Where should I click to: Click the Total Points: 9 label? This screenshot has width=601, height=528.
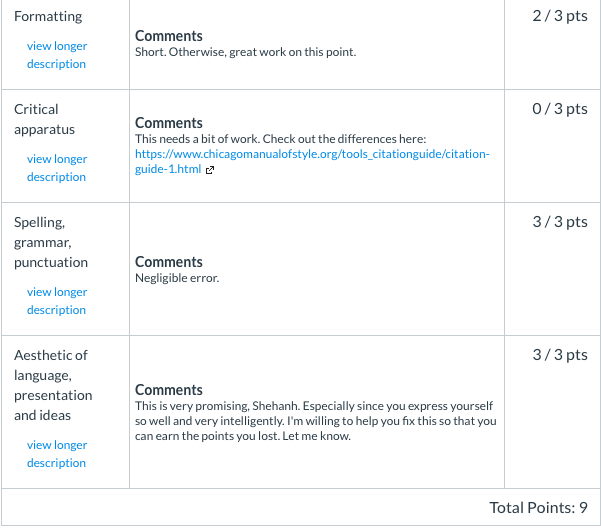pyautogui.click(x=539, y=508)
